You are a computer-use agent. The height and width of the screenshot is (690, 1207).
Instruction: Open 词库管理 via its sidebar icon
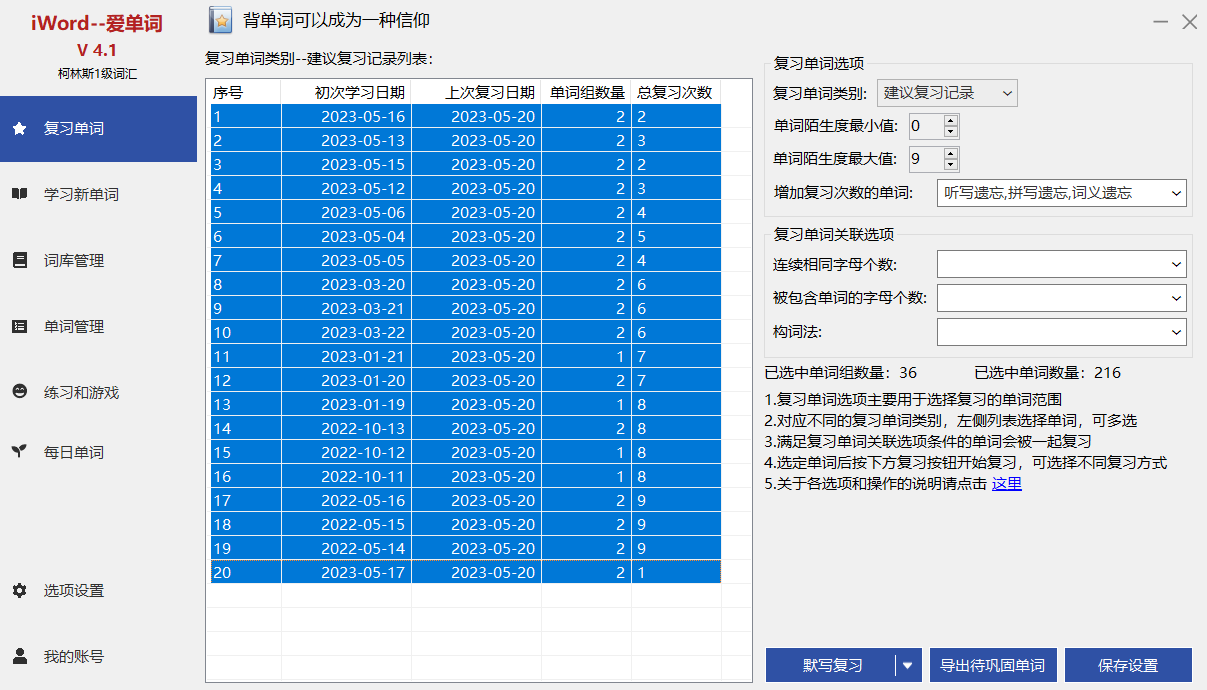click(x=19, y=261)
